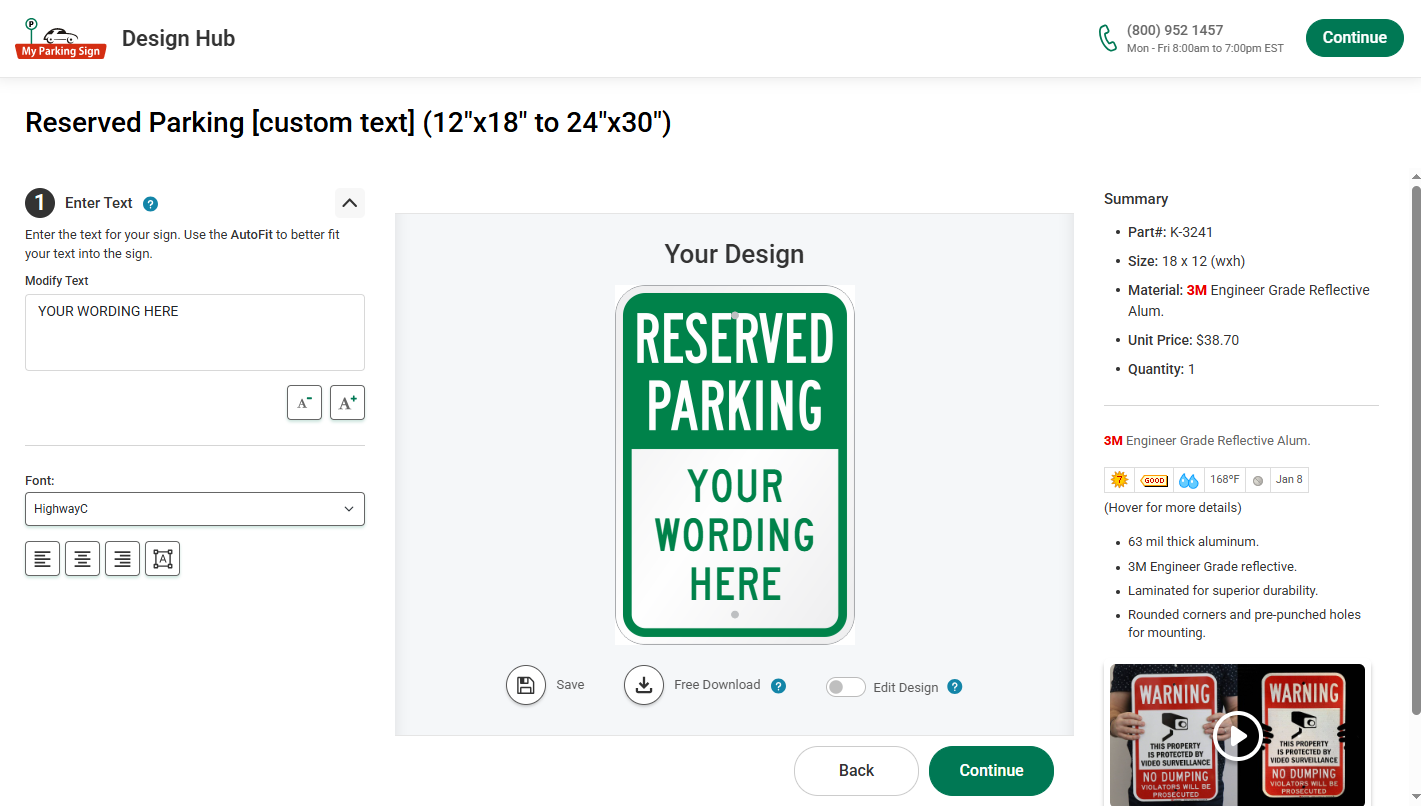Right-align the sign wording
This screenshot has width=1421, height=806.
(122, 558)
